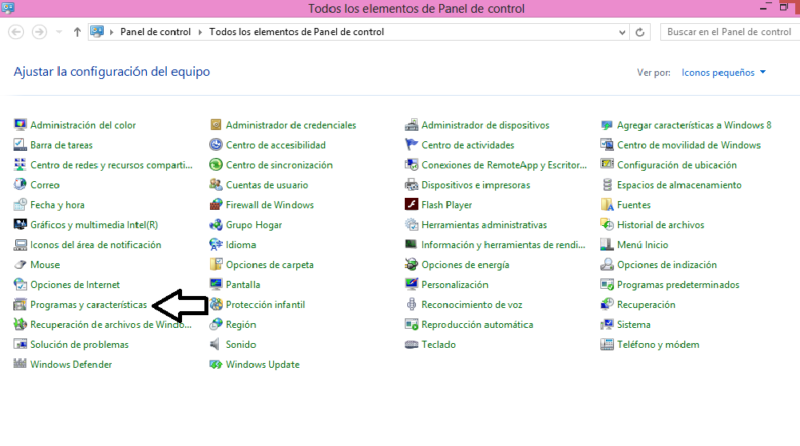
Task: Click the Flash Player icon
Action: (x=411, y=205)
